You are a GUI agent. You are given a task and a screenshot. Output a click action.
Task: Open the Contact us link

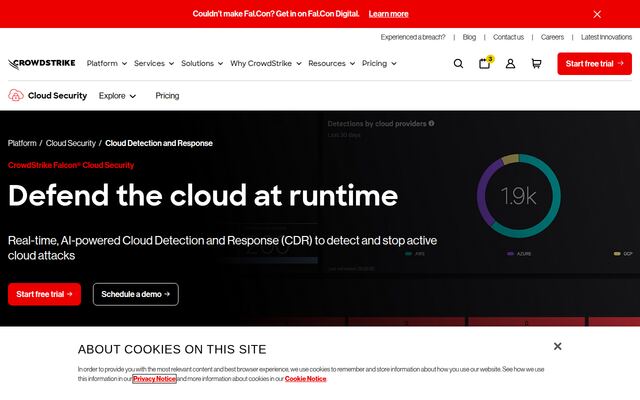[x=508, y=37]
